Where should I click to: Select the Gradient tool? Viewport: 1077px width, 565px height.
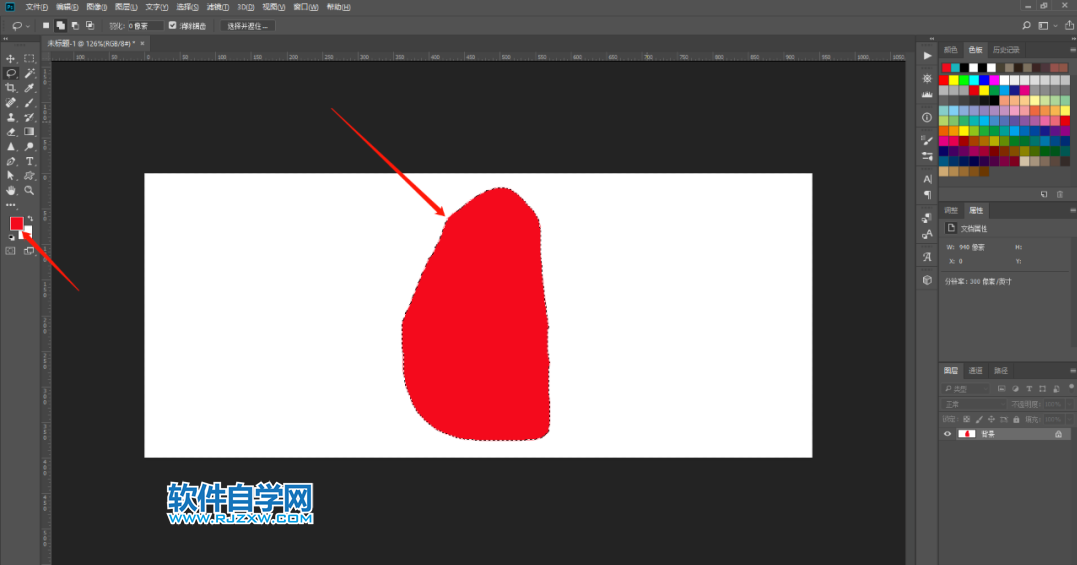tap(29, 132)
